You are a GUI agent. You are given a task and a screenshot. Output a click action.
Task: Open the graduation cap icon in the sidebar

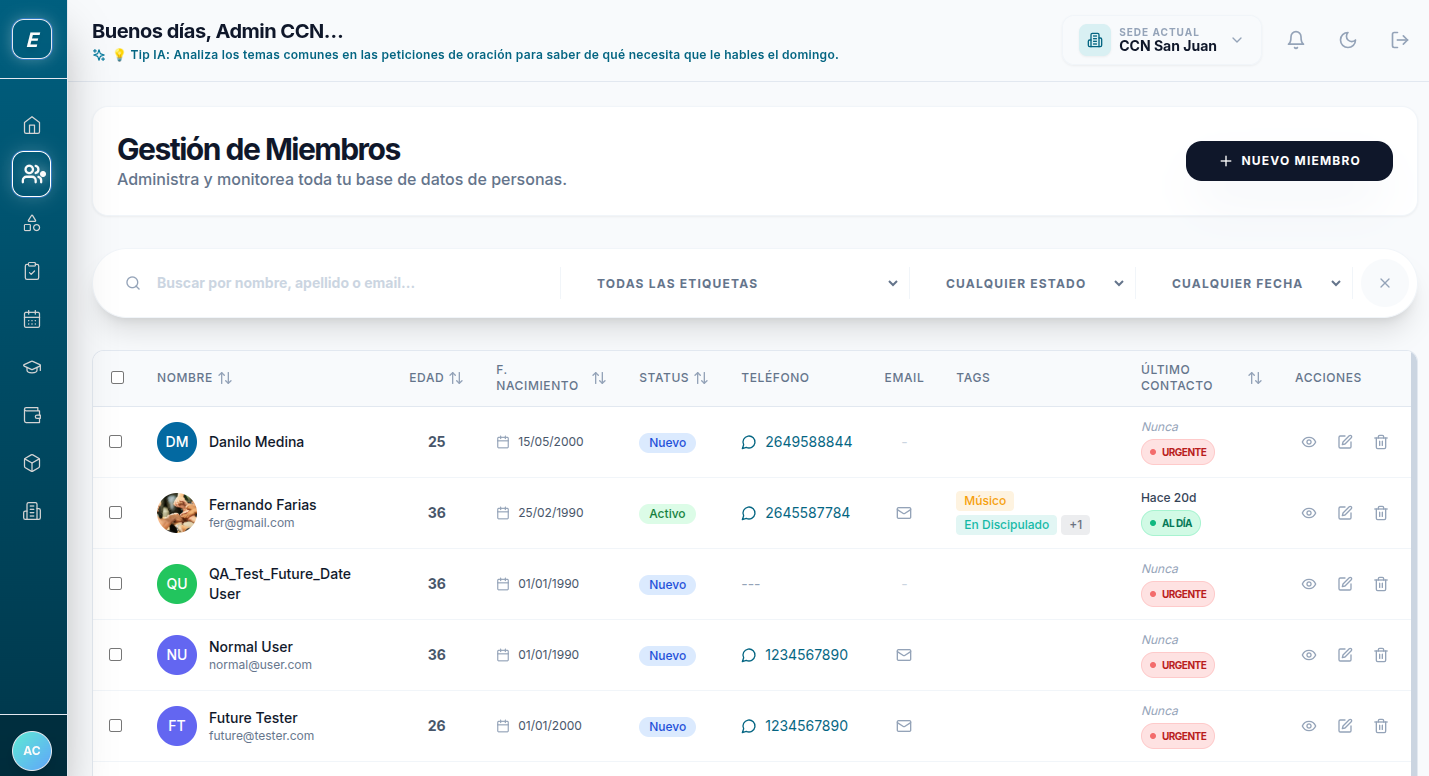click(x=32, y=367)
